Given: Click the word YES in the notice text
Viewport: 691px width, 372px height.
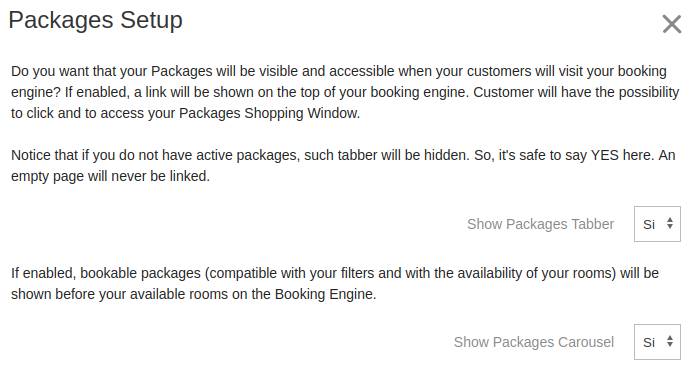Looking at the screenshot, I should 605,155.
